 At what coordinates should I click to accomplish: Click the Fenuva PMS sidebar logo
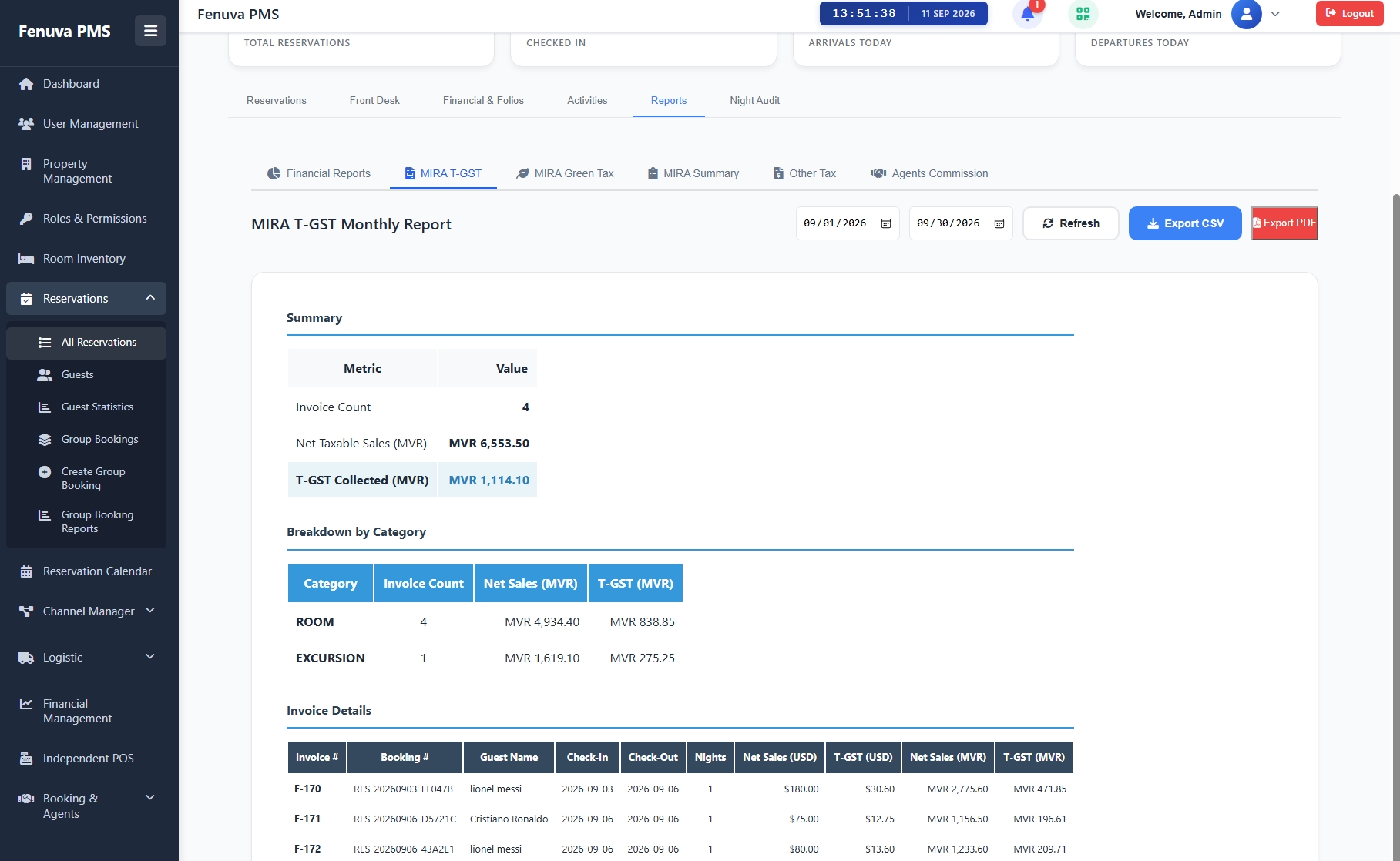click(x=65, y=32)
